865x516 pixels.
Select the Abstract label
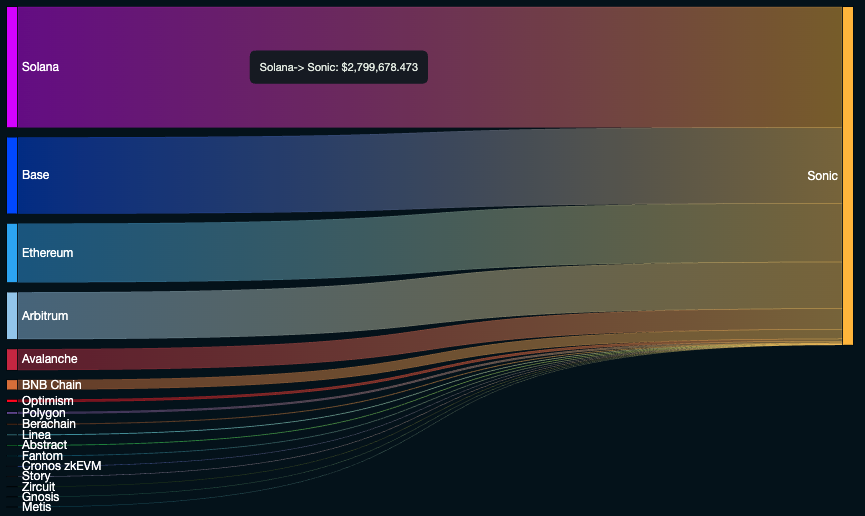coord(44,445)
